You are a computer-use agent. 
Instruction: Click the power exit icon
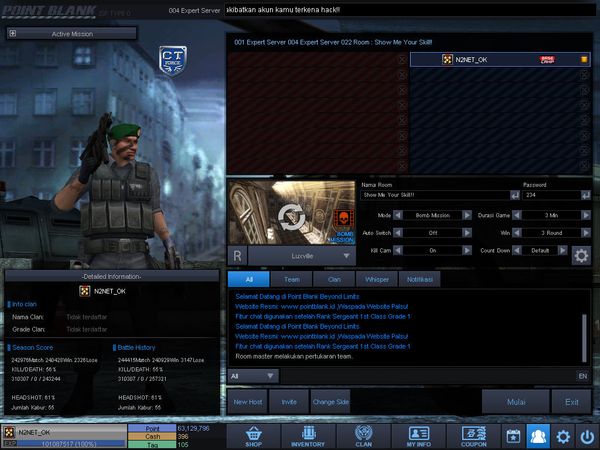[x=587, y=436]
